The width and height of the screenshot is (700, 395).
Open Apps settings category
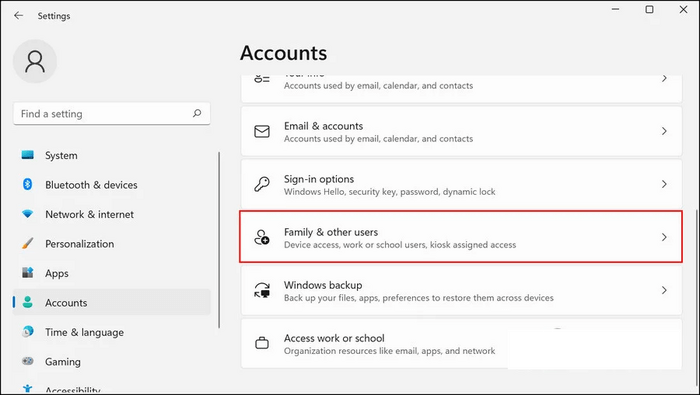click(112, 273)
